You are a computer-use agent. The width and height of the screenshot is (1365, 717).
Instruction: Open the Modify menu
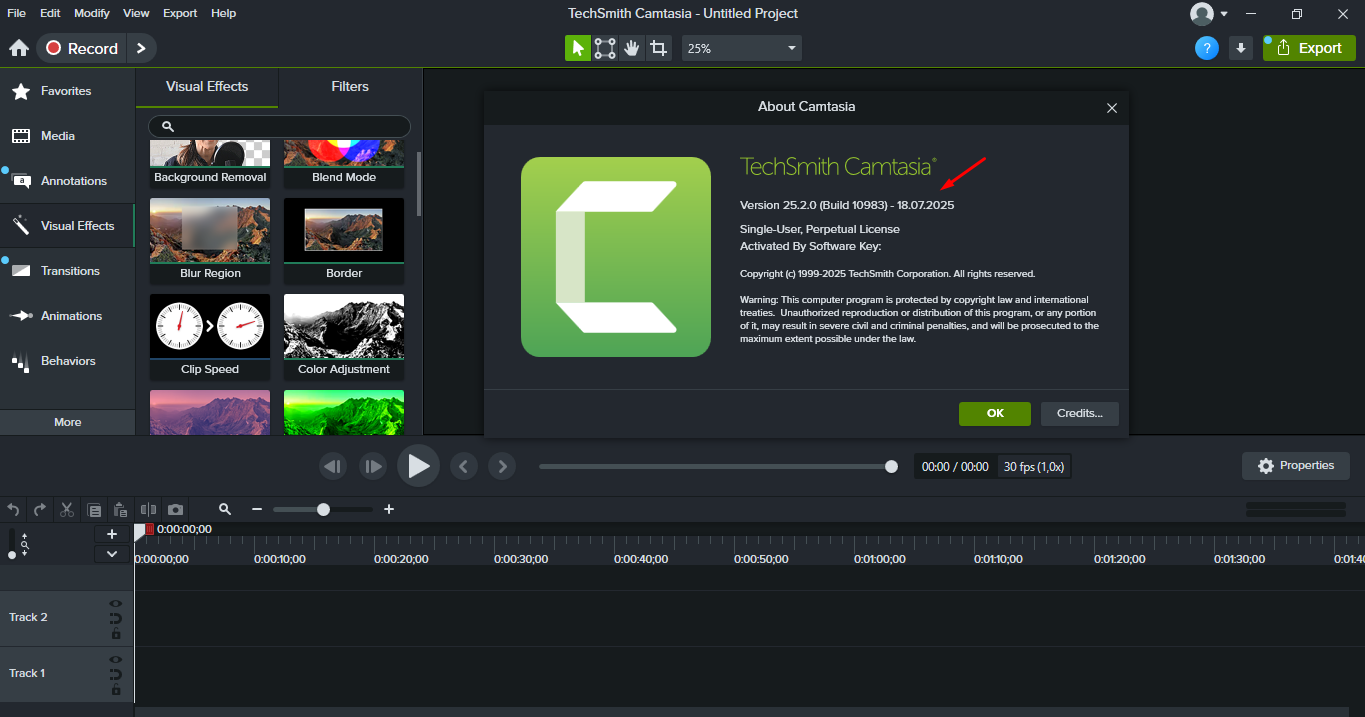(x=92, y=13)
